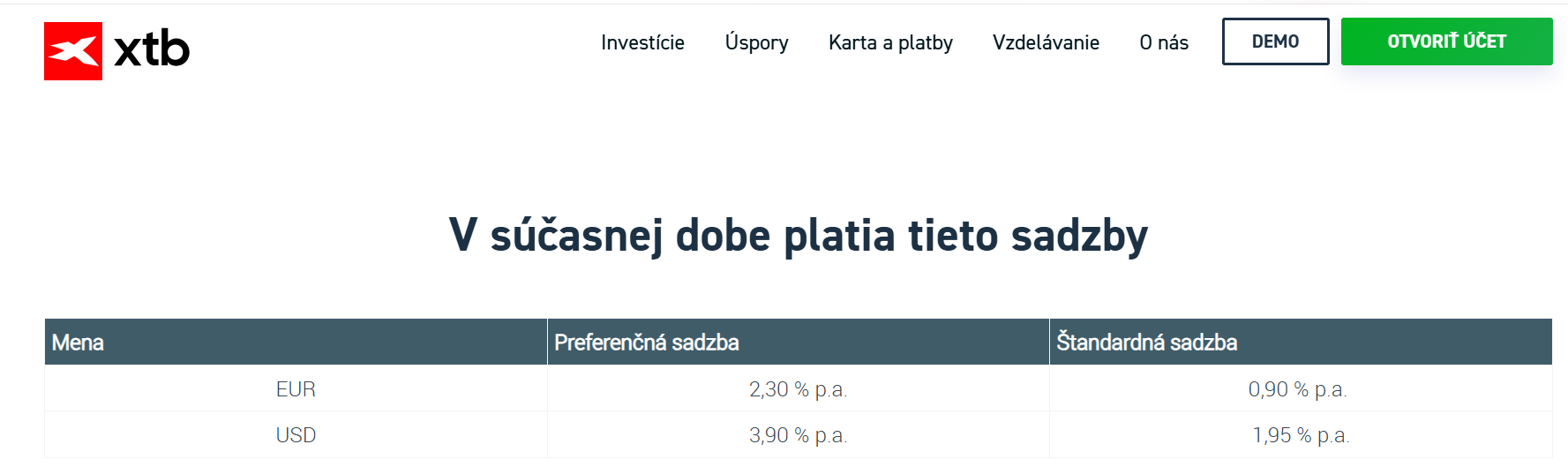Open the Vzdelávanie menu

click(1046, 42)
